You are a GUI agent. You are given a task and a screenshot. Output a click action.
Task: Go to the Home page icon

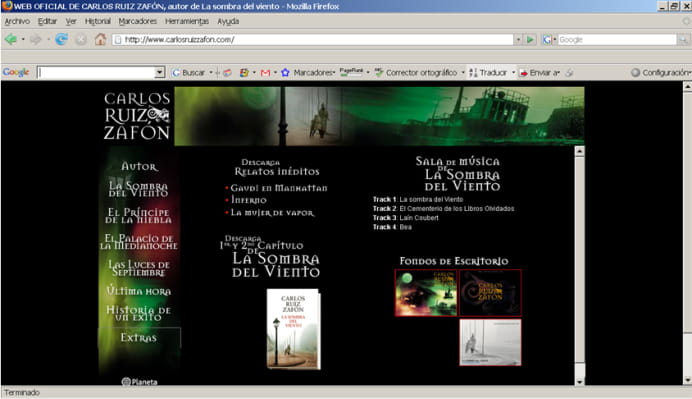tap(101, 39)
